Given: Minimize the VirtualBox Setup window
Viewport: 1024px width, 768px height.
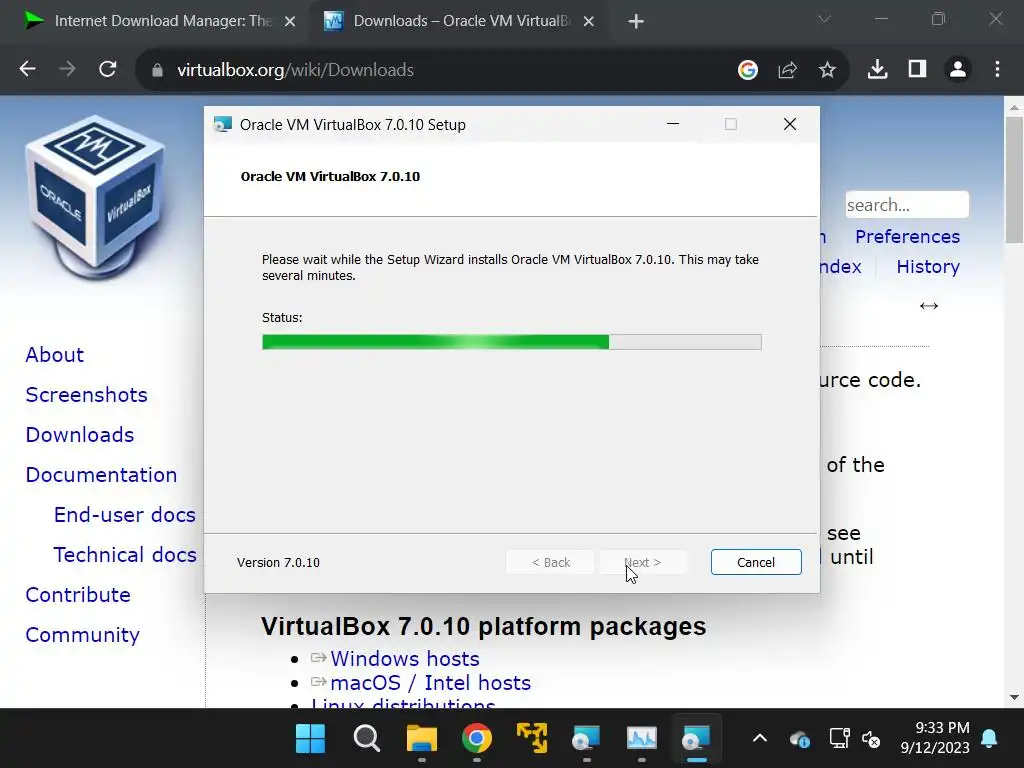Looking at the screenshot, I should click(x=673, y=124).
